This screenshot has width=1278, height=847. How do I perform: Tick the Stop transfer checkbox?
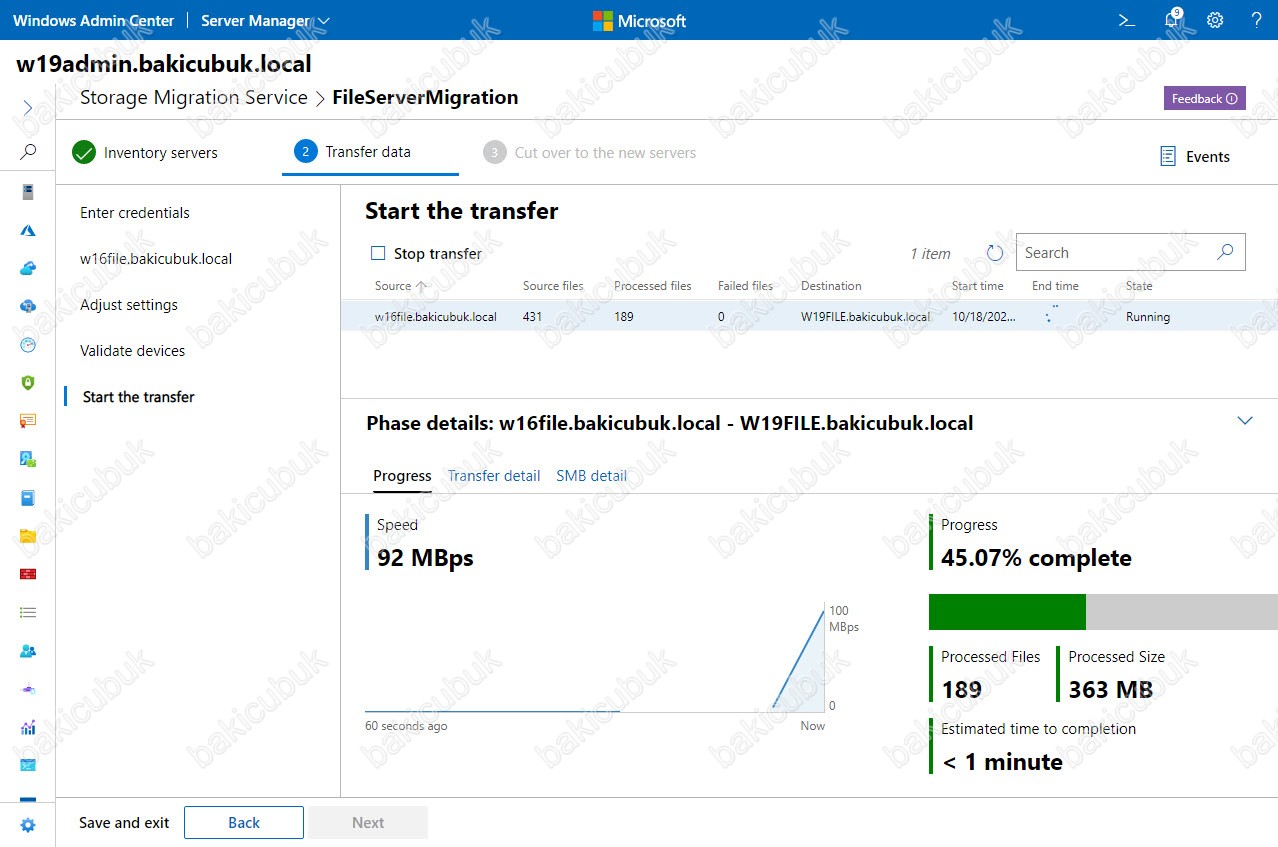[x=378, y=253]
